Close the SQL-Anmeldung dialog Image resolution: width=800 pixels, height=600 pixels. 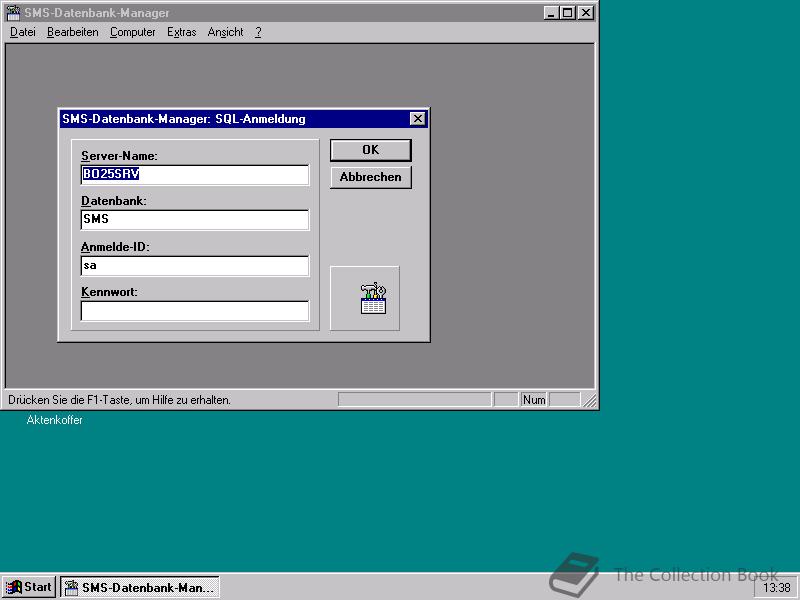[417, 119]
